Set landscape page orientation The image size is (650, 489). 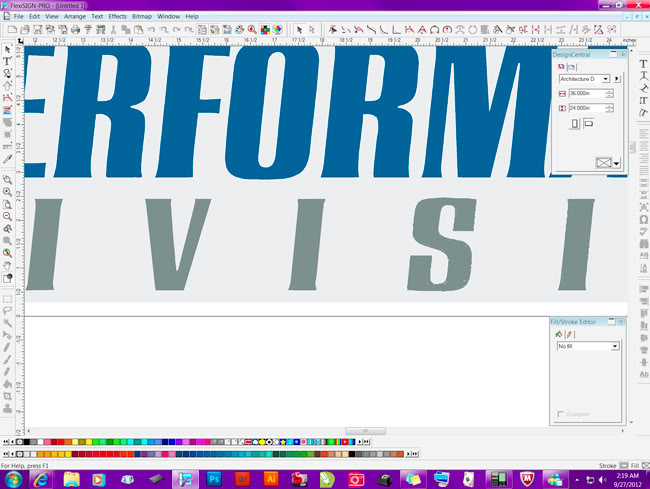pyautogui.click(x=589, y=123)
